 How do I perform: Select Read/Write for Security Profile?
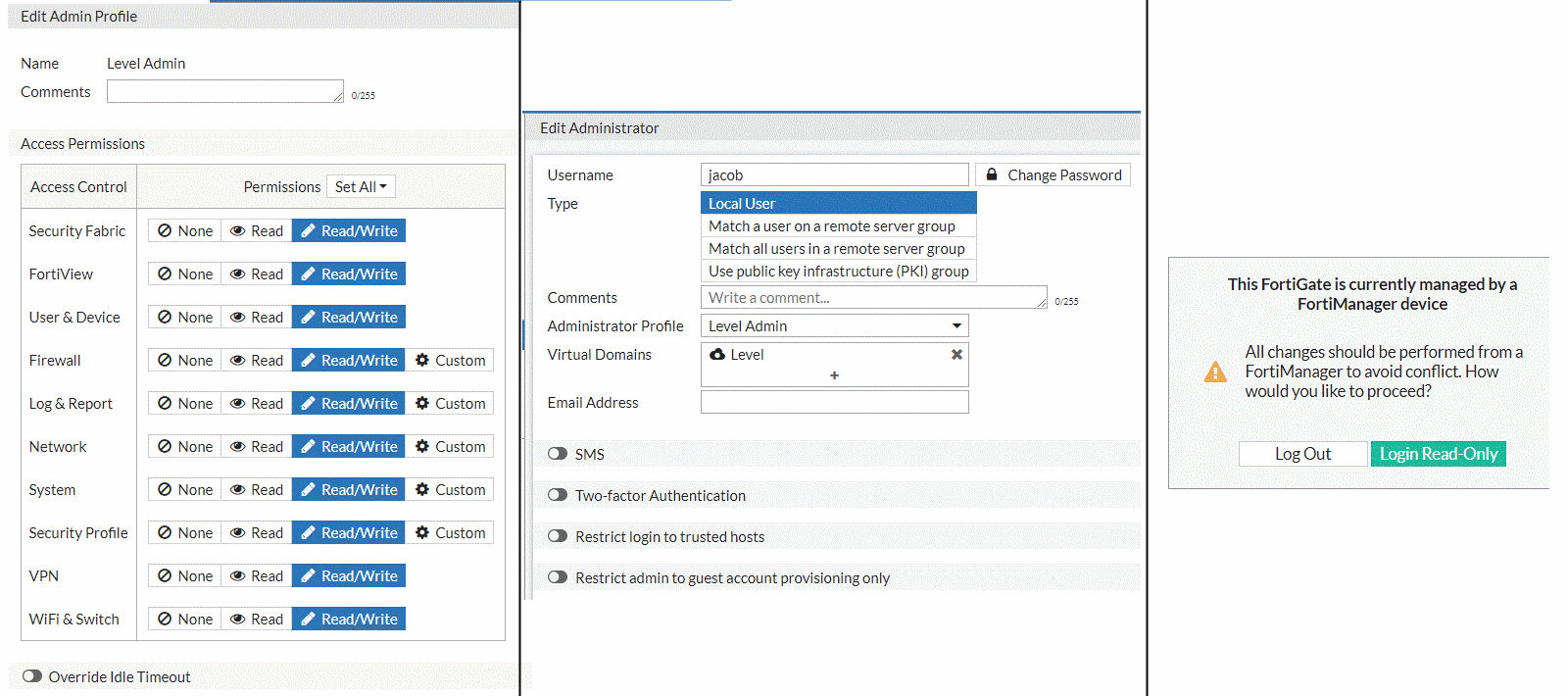349,532
